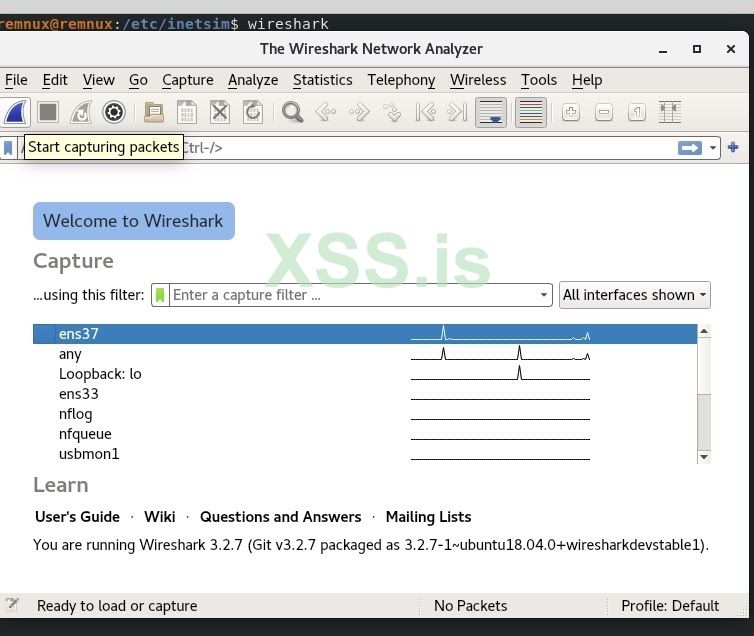Click Ready to load or capture status
754x636 pixels.
(117, 606)
